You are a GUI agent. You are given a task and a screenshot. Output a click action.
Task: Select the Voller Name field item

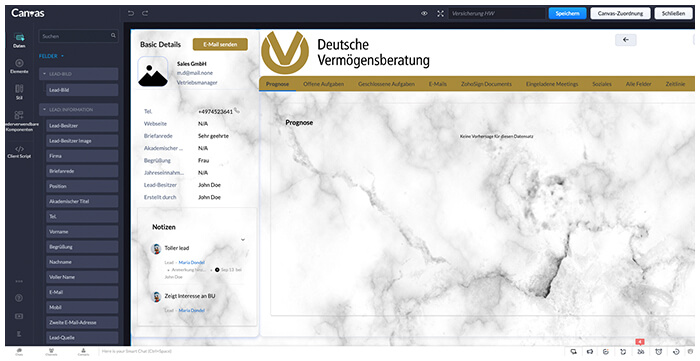[82, 277]
